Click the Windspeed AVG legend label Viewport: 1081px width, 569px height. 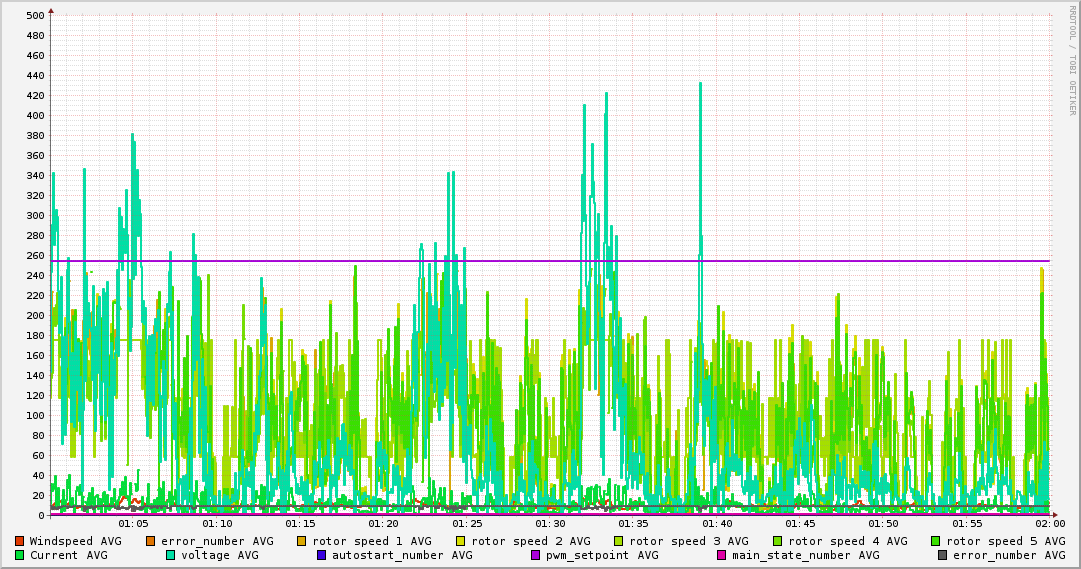tap(75, 541)
